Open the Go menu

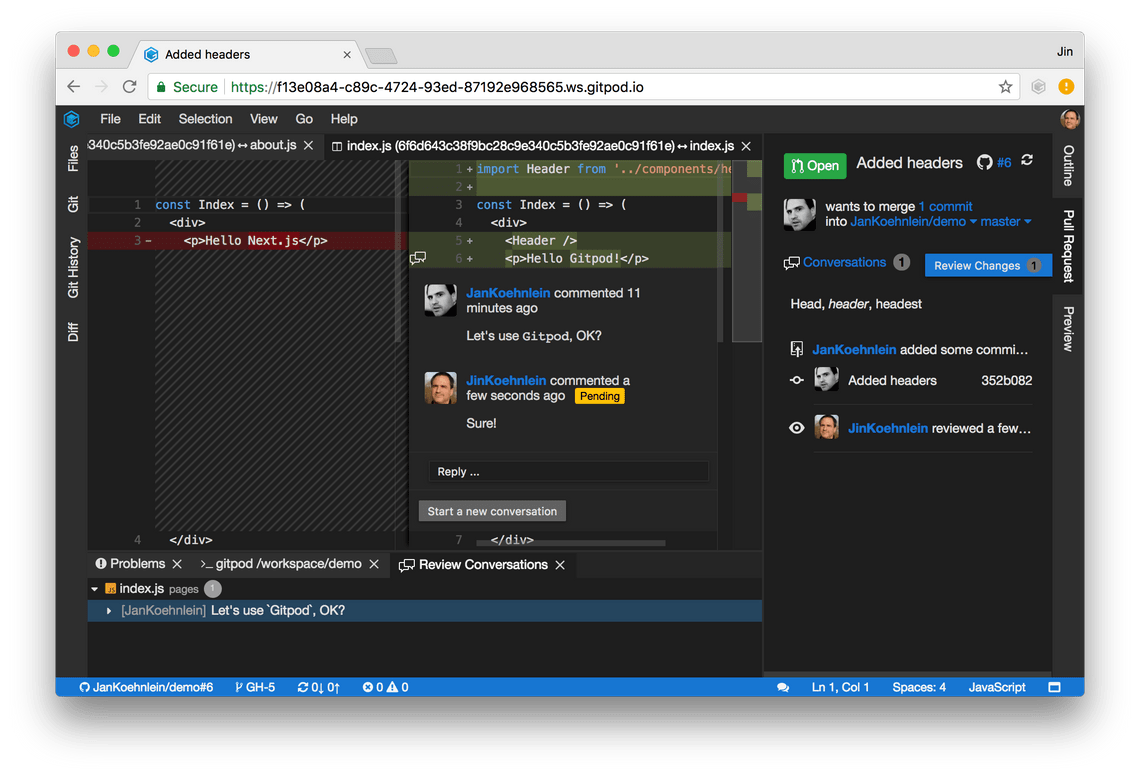coord(304,119)
